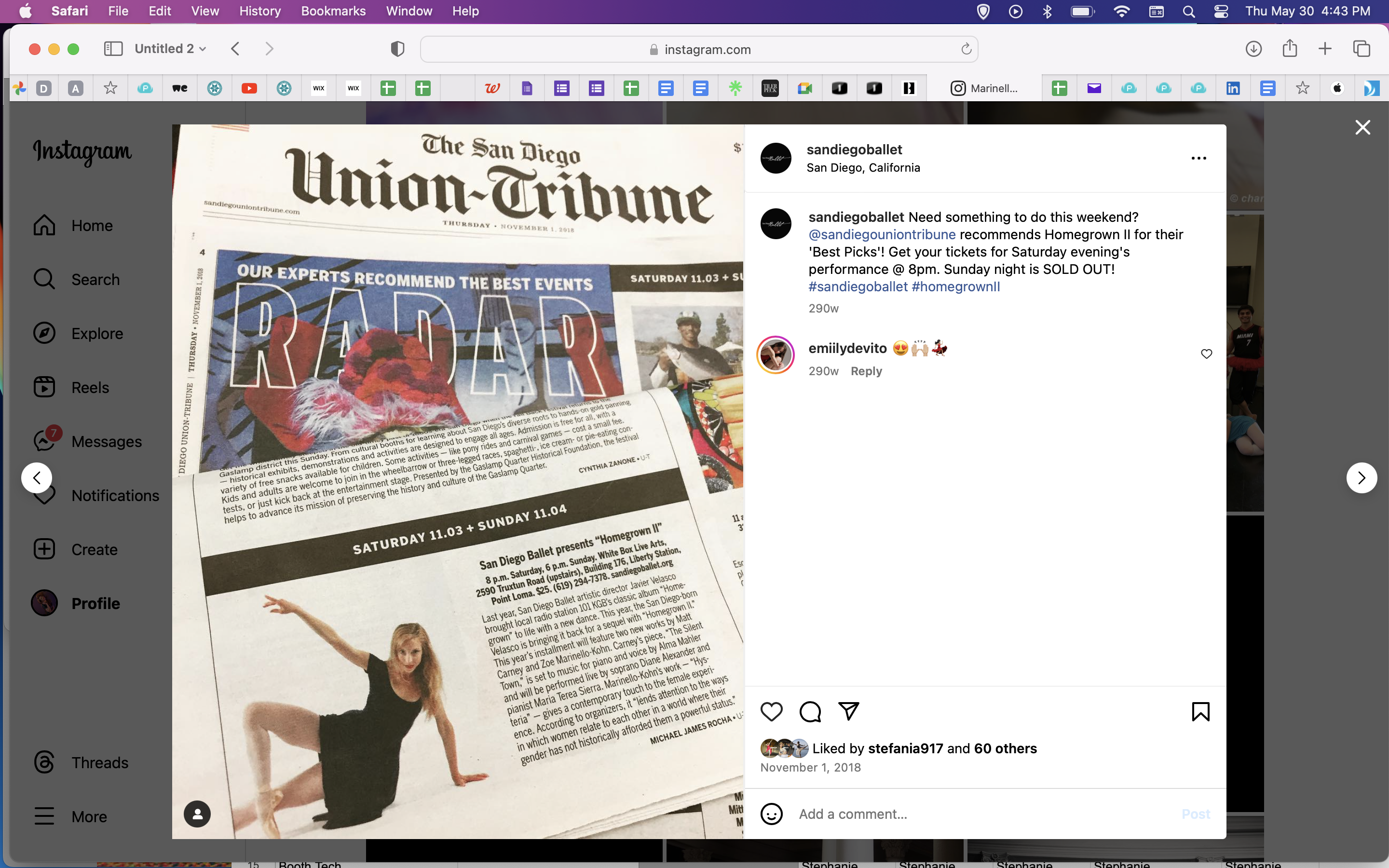The height and width of the screenshot is (868, 1389).
Task: Expand the More menu in sidebar
Action: pos(88,816)
